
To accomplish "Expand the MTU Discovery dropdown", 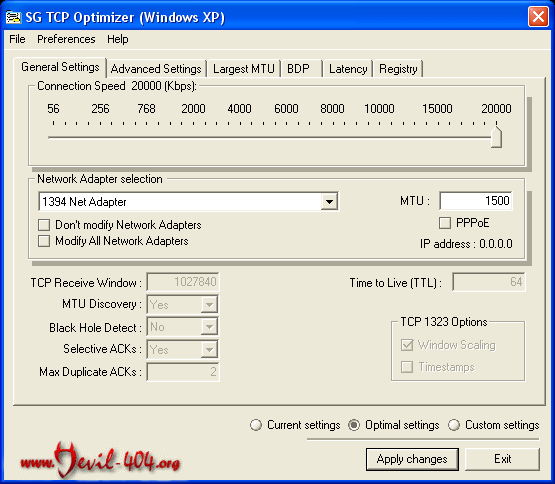I will point(209,304).
